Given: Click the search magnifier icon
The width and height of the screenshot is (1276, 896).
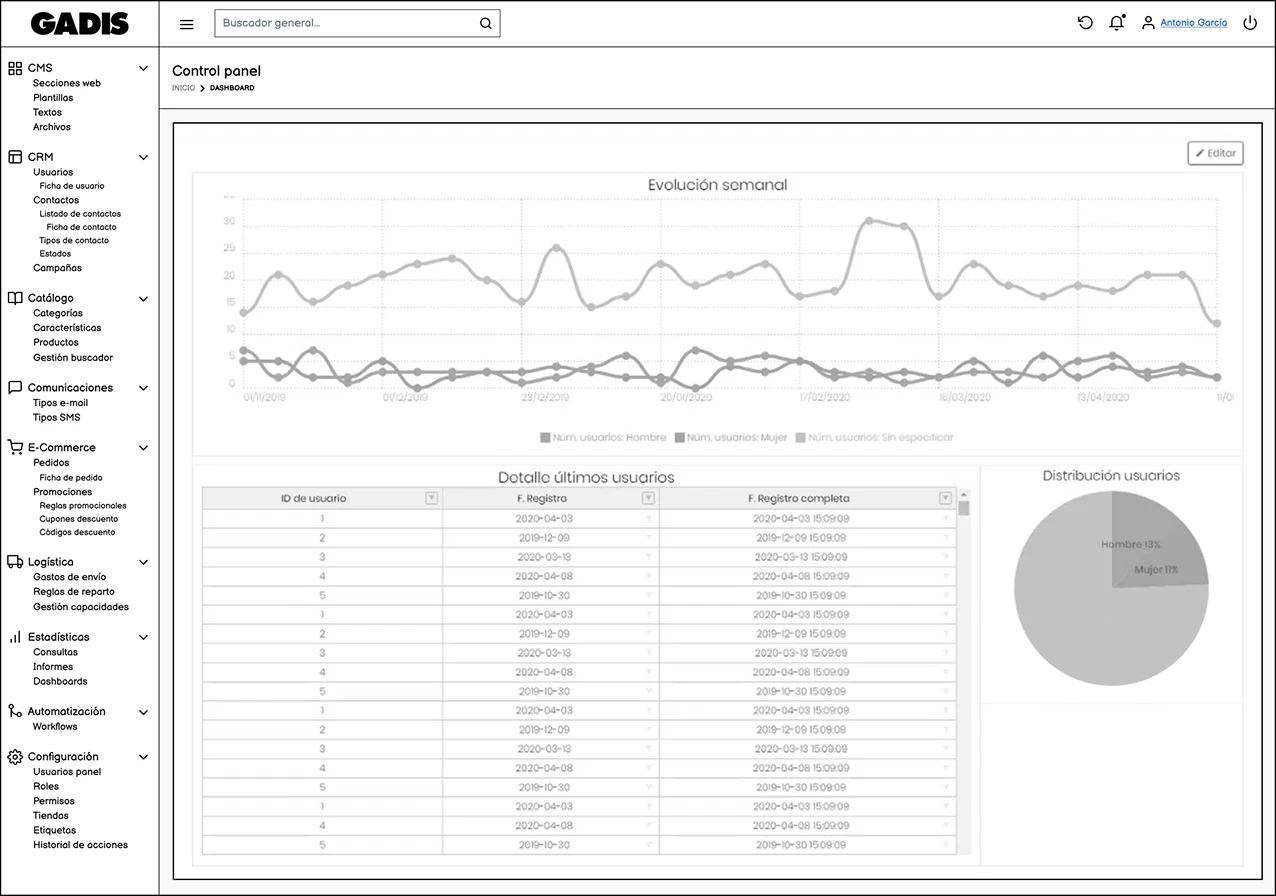Looking at the screenshot, I should point(485,24).
